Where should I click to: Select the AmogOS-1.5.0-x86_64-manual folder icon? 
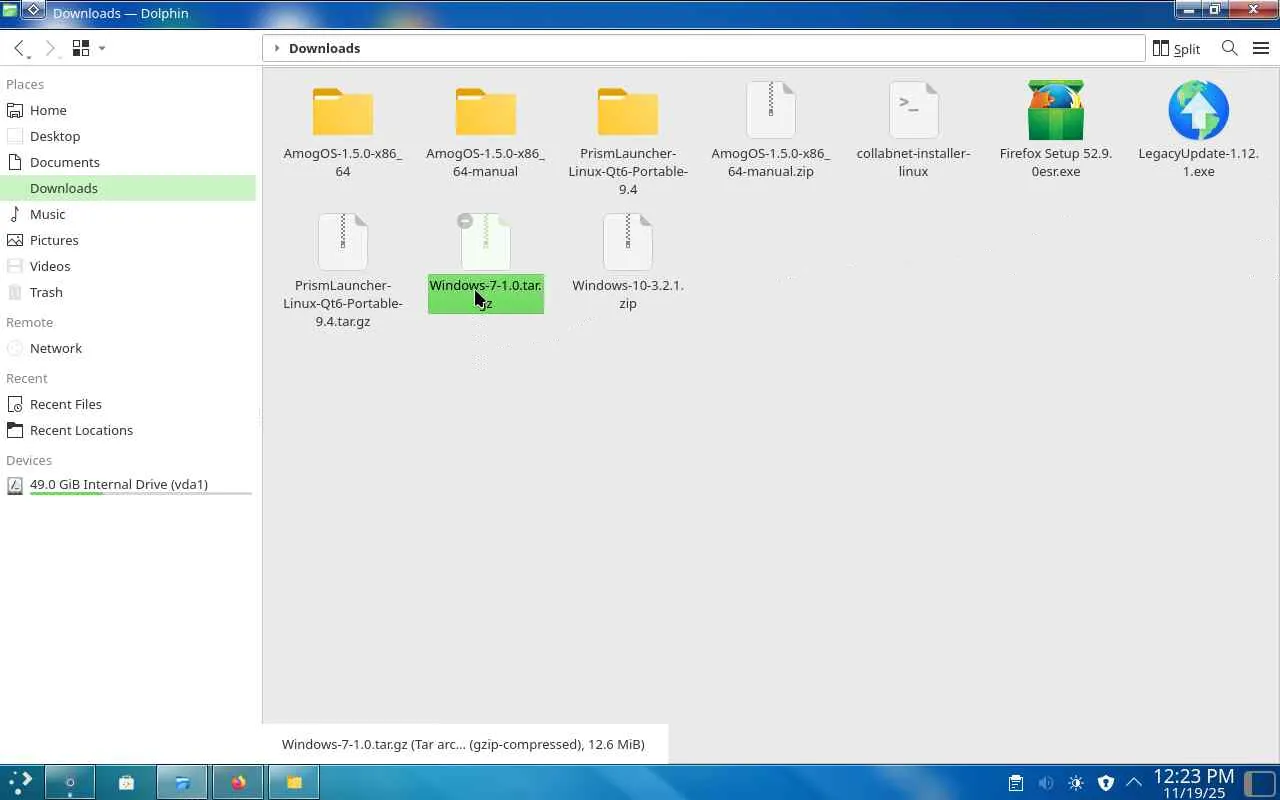(x=486, y=111)
